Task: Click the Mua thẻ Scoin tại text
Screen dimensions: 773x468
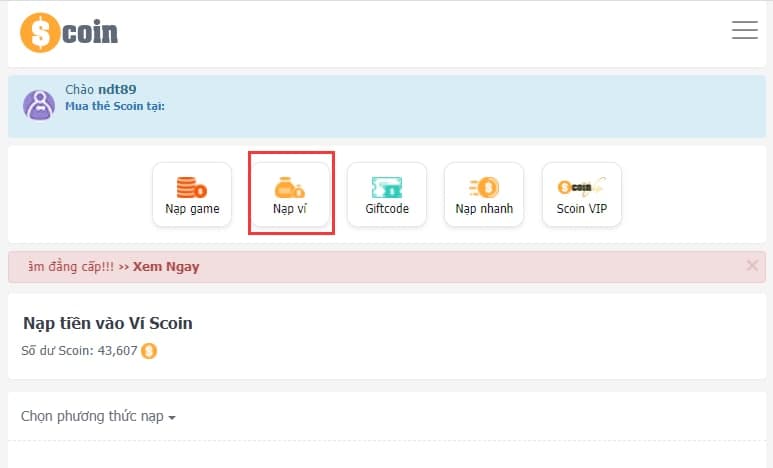Action: coord(115,106)
